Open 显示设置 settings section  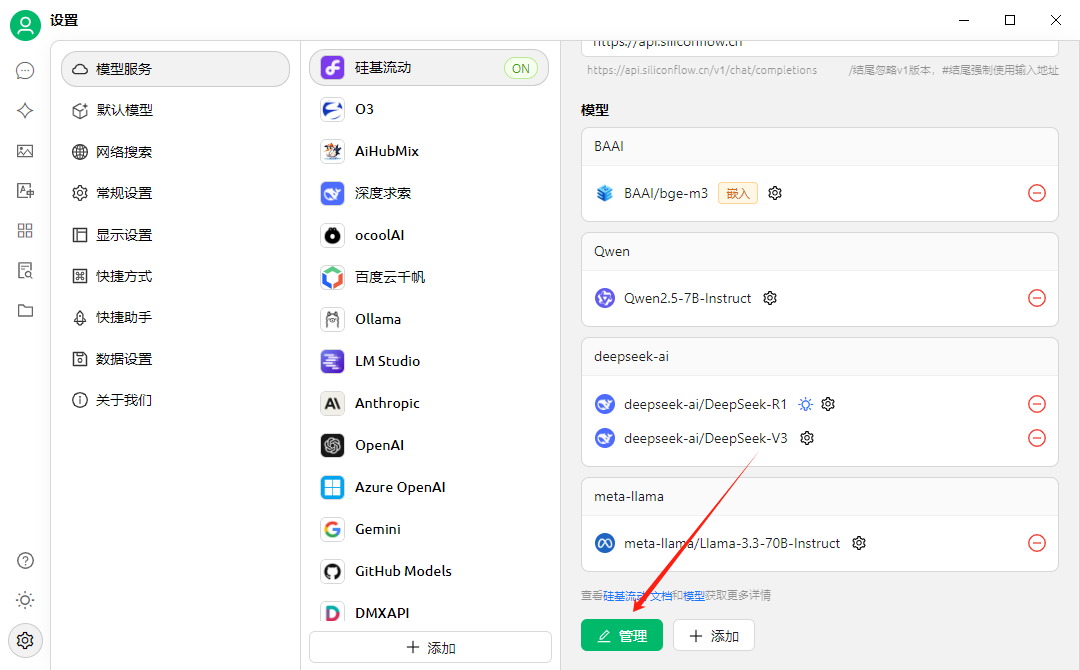click(x=176, y=235)
